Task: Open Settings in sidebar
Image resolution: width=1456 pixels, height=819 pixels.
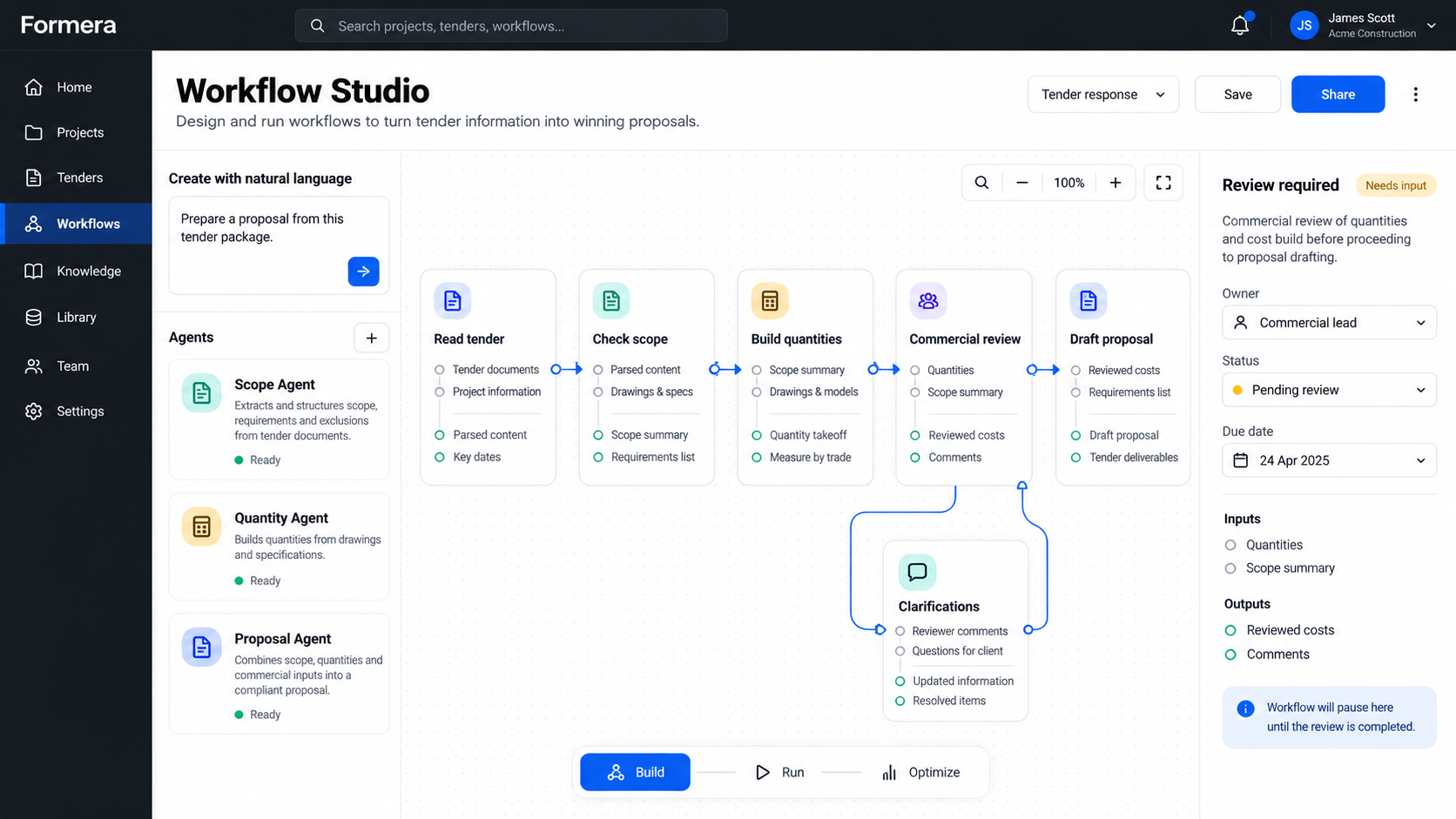Action: [76, 412]
